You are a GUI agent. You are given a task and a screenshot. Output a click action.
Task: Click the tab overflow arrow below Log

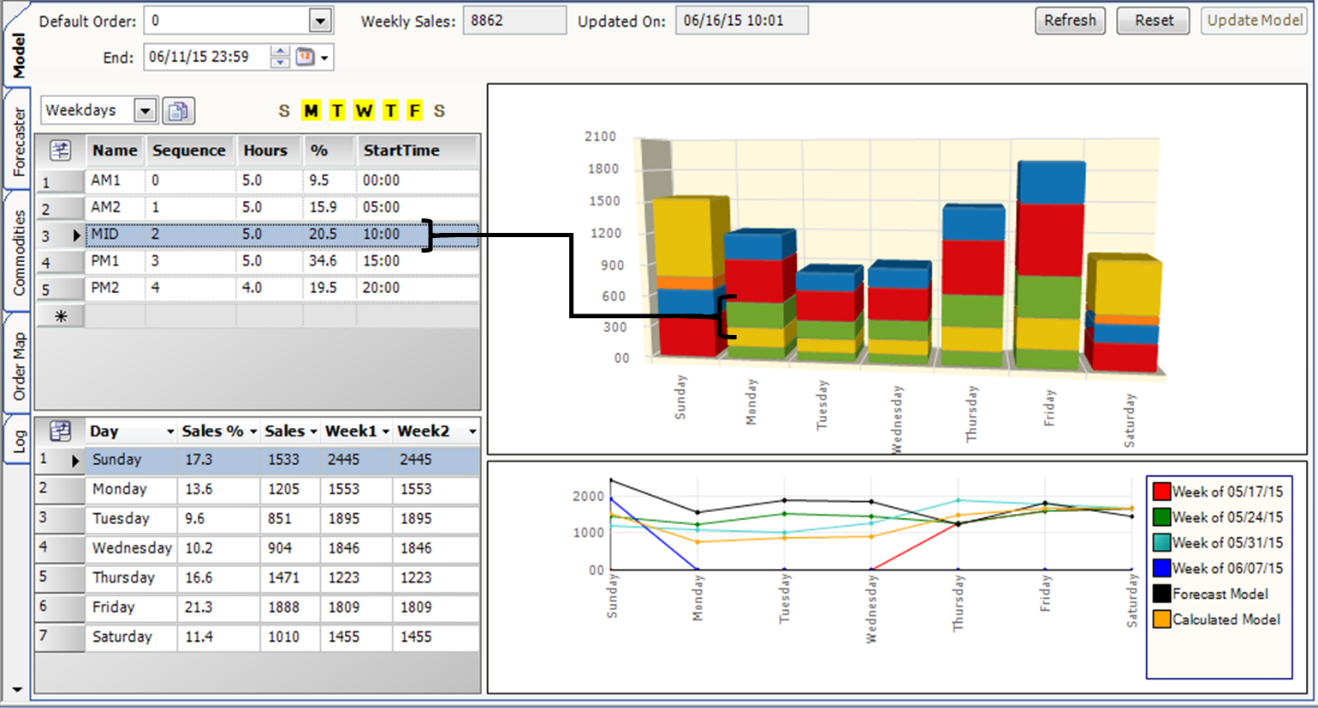point(16,690)
